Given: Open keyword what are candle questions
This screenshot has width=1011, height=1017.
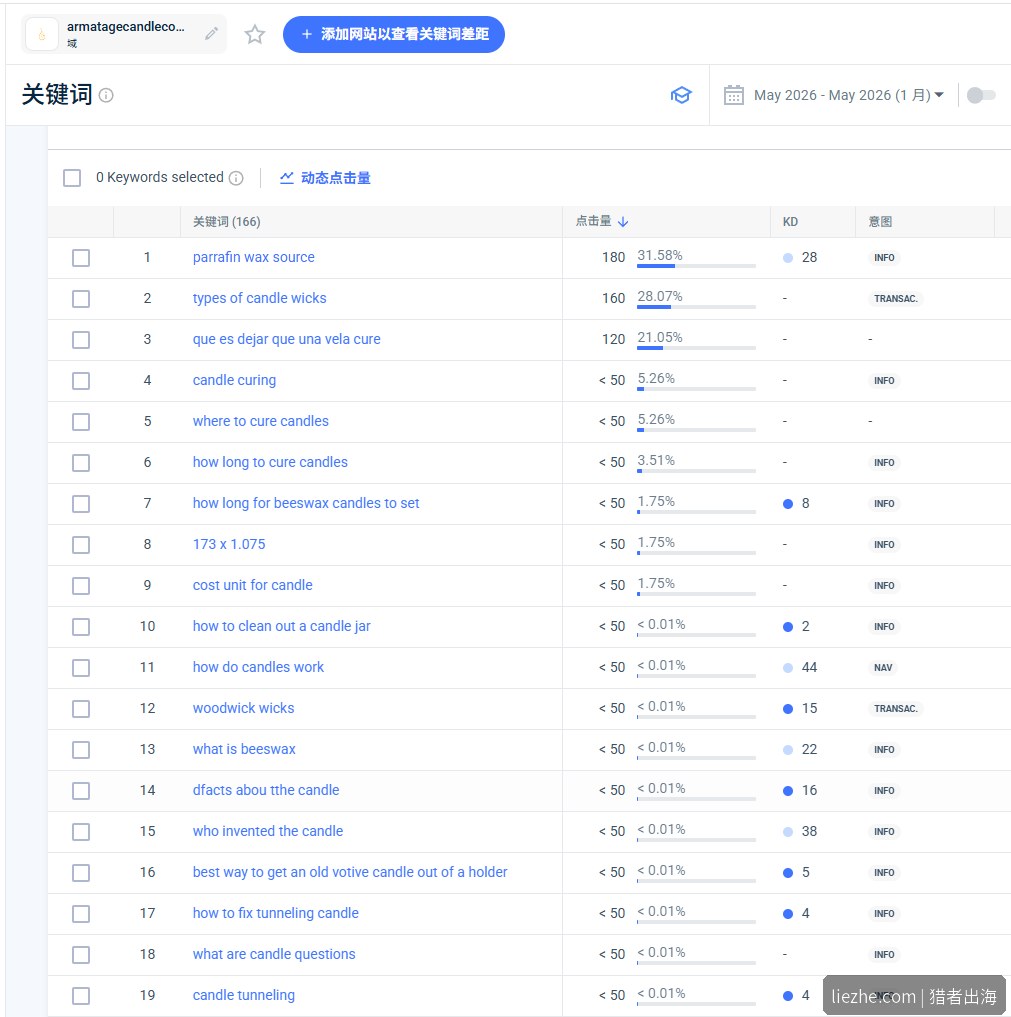Looking at the screenshot, I should pos(274,954).
